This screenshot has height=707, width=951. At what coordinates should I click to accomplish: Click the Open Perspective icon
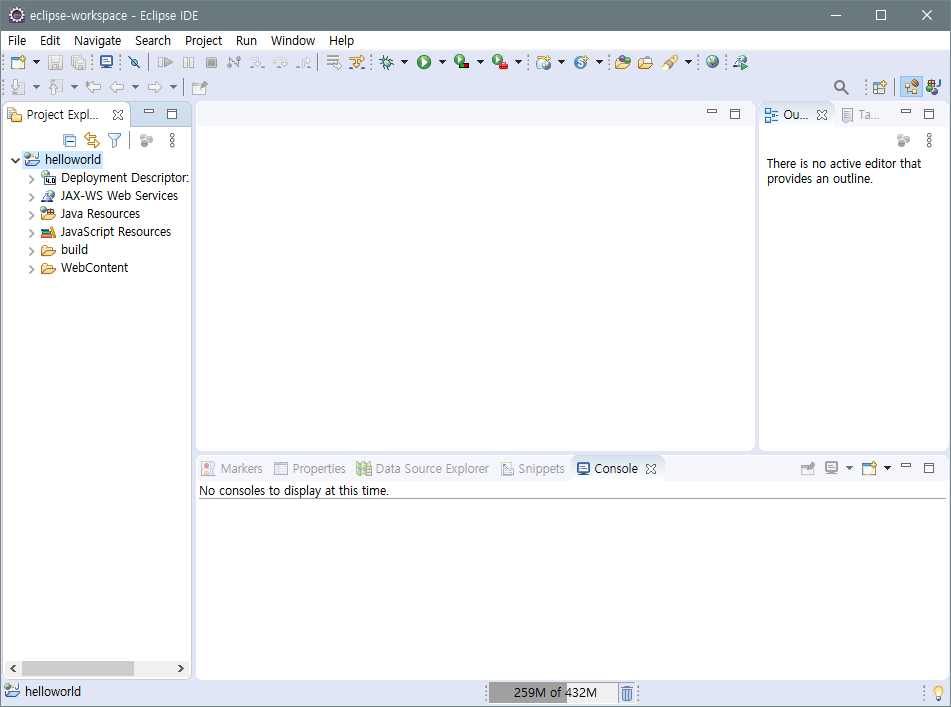tap(879, 87)
